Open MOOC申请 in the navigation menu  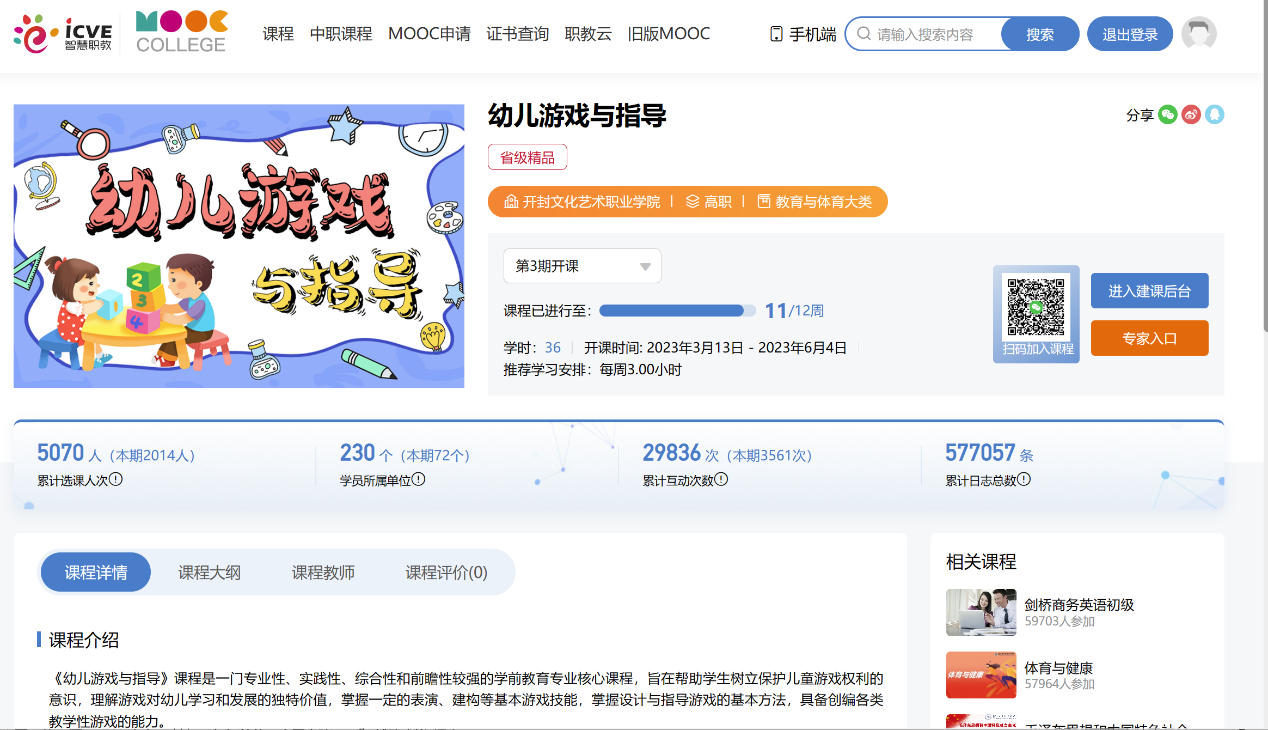pyautogui.click(x=429, y=34)
